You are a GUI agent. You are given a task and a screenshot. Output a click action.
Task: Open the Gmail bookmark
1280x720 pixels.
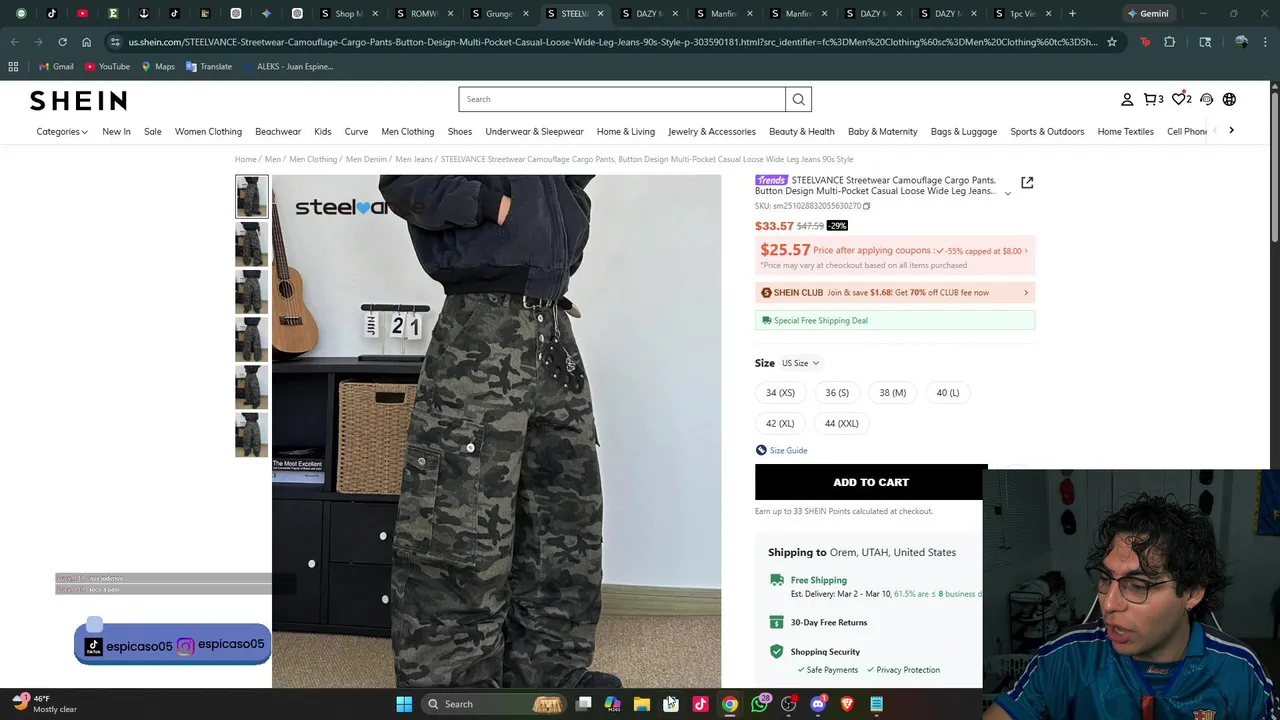[x=55, y=66]
